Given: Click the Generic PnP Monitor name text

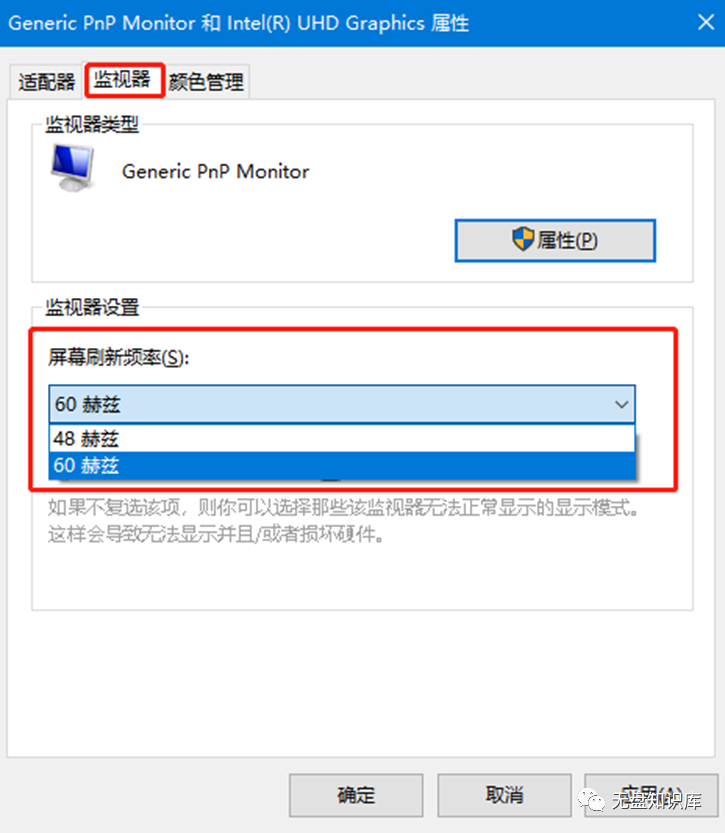Looking at the screenshot, I should tap(215, 172).
